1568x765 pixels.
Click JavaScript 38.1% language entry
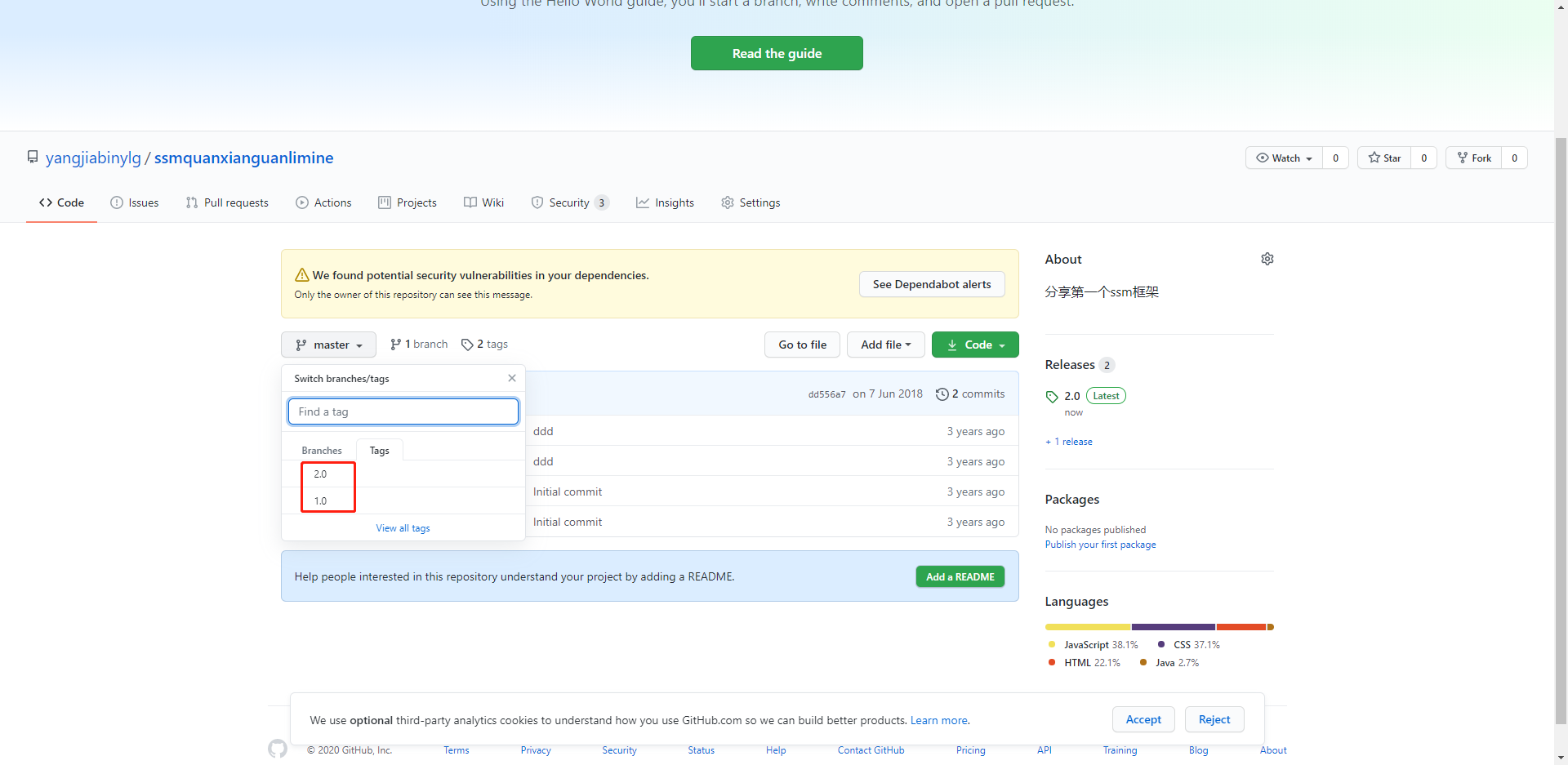[x=1093, y=645]
